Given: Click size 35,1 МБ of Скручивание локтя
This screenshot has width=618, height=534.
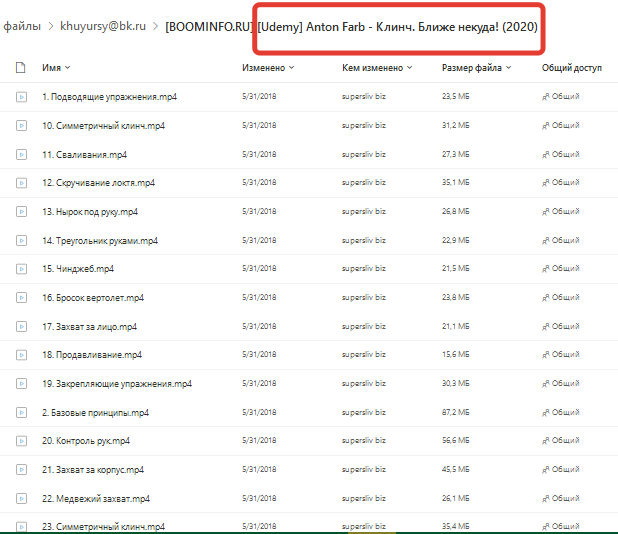Looking at the screenshot, I should pyautogui.click(x=456, y=182).
